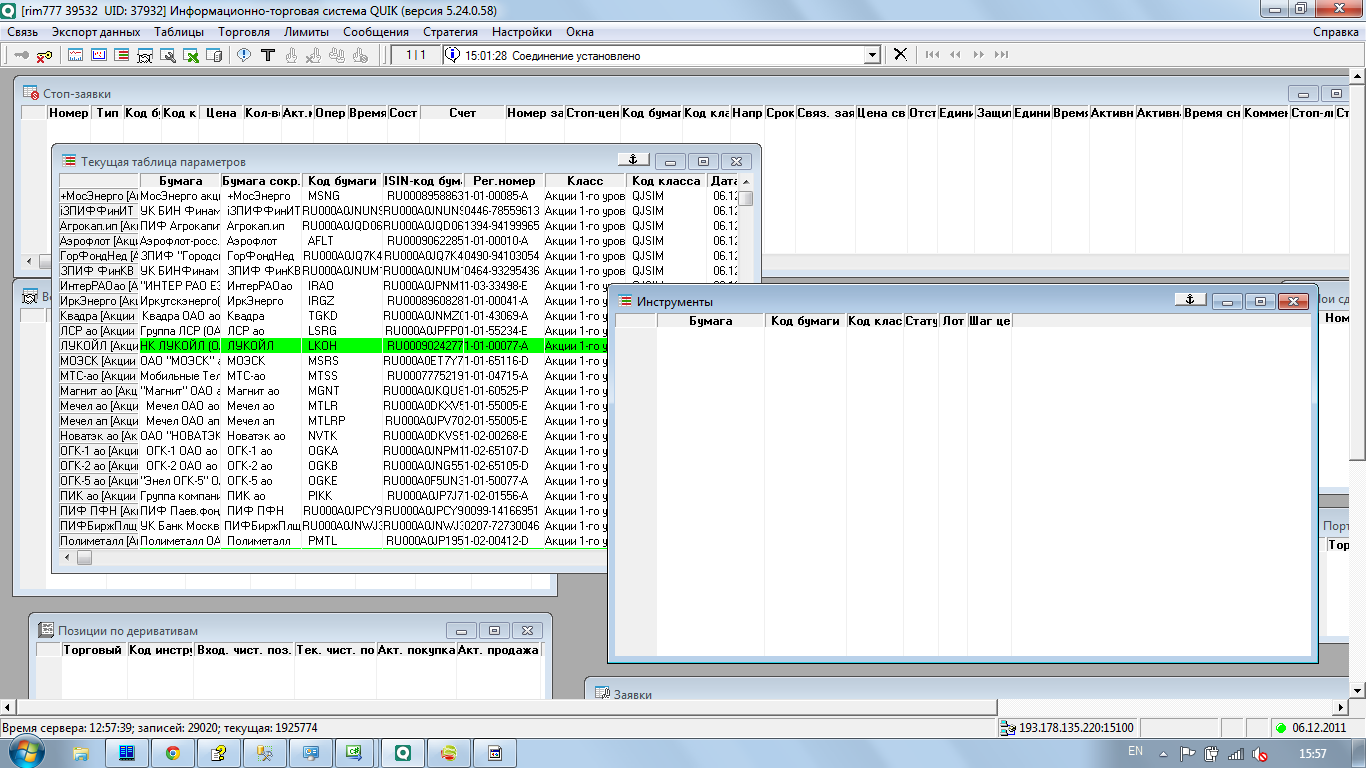The image size is (1366, 768).
Task: Click the blue exclamation message icon
Action: pyautogui.click(x=244, y=55)
